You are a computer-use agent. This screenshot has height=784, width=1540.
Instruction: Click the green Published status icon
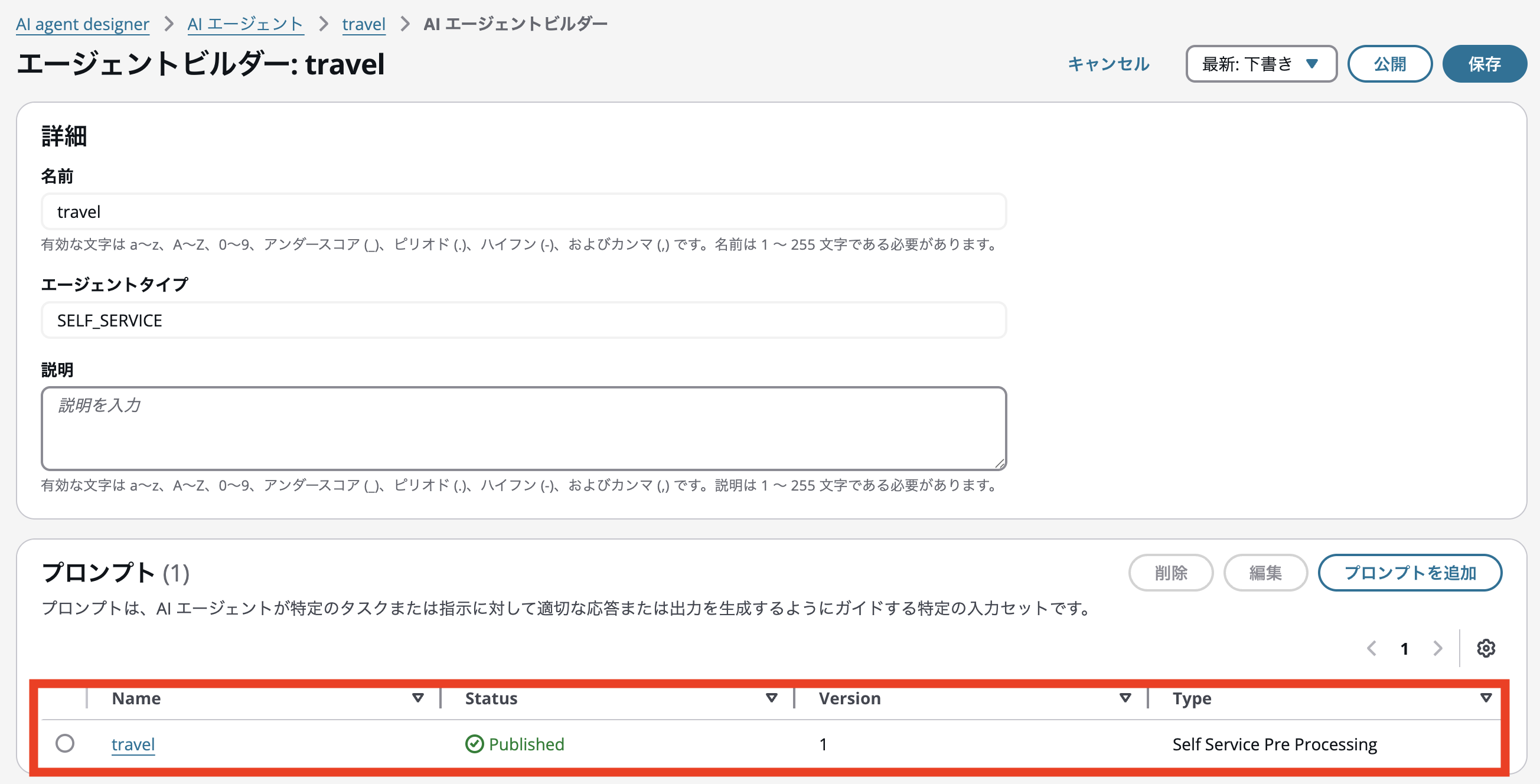pyautogui.click(x=474, y=744)
